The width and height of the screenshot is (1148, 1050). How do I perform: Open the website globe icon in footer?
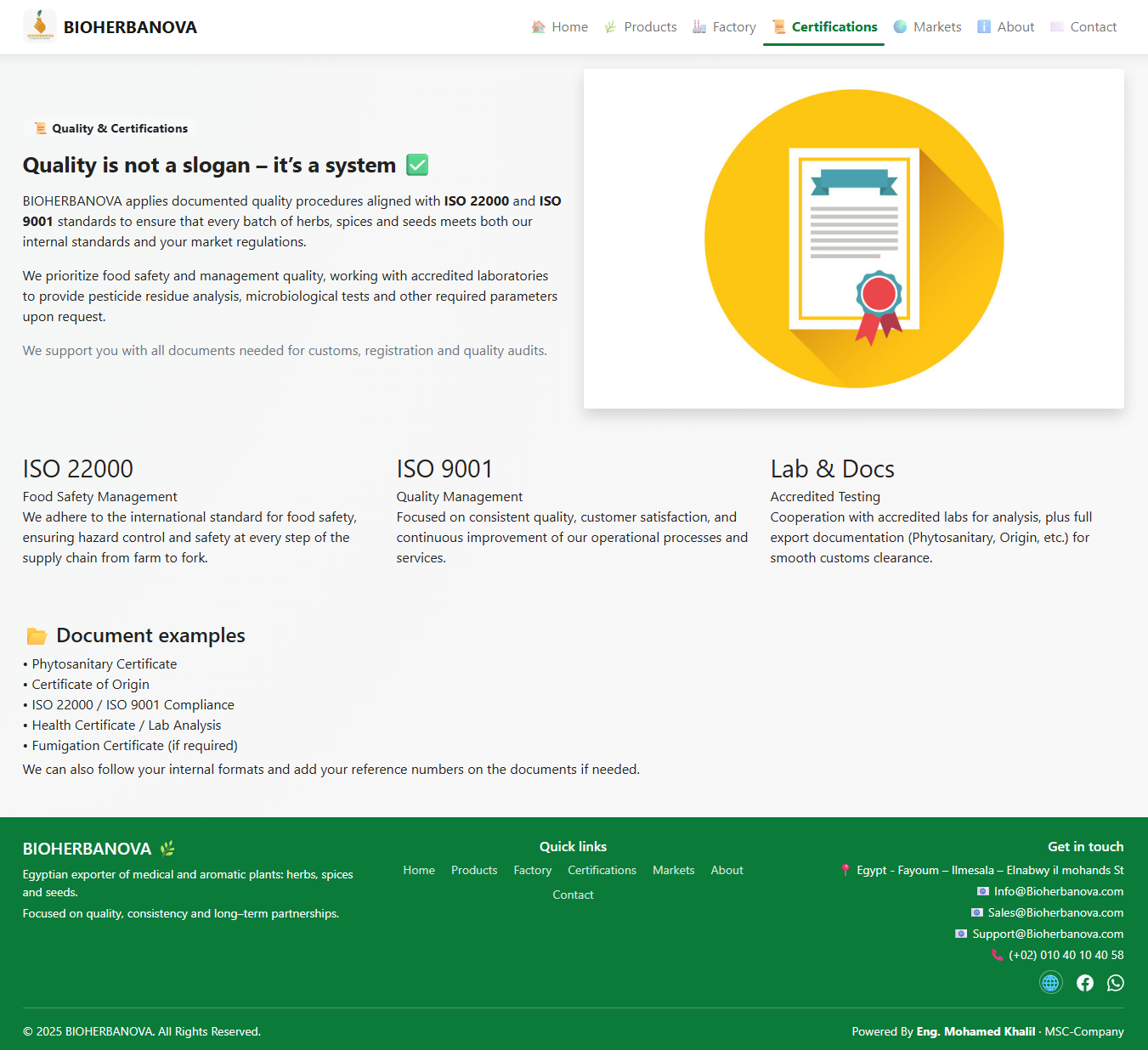pos(1051,983)
